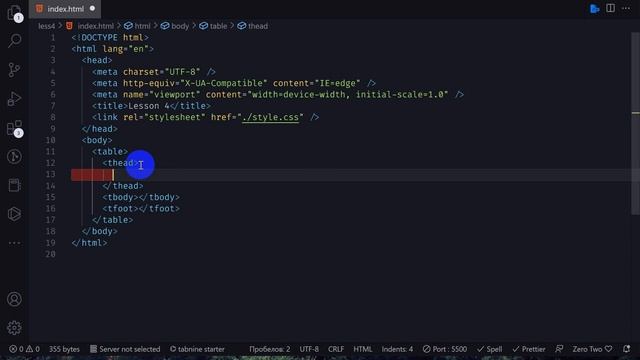Close index.html tab via unsaved dot
The height and width of the screenshot is (360, 640).
(x=92, y=9)
